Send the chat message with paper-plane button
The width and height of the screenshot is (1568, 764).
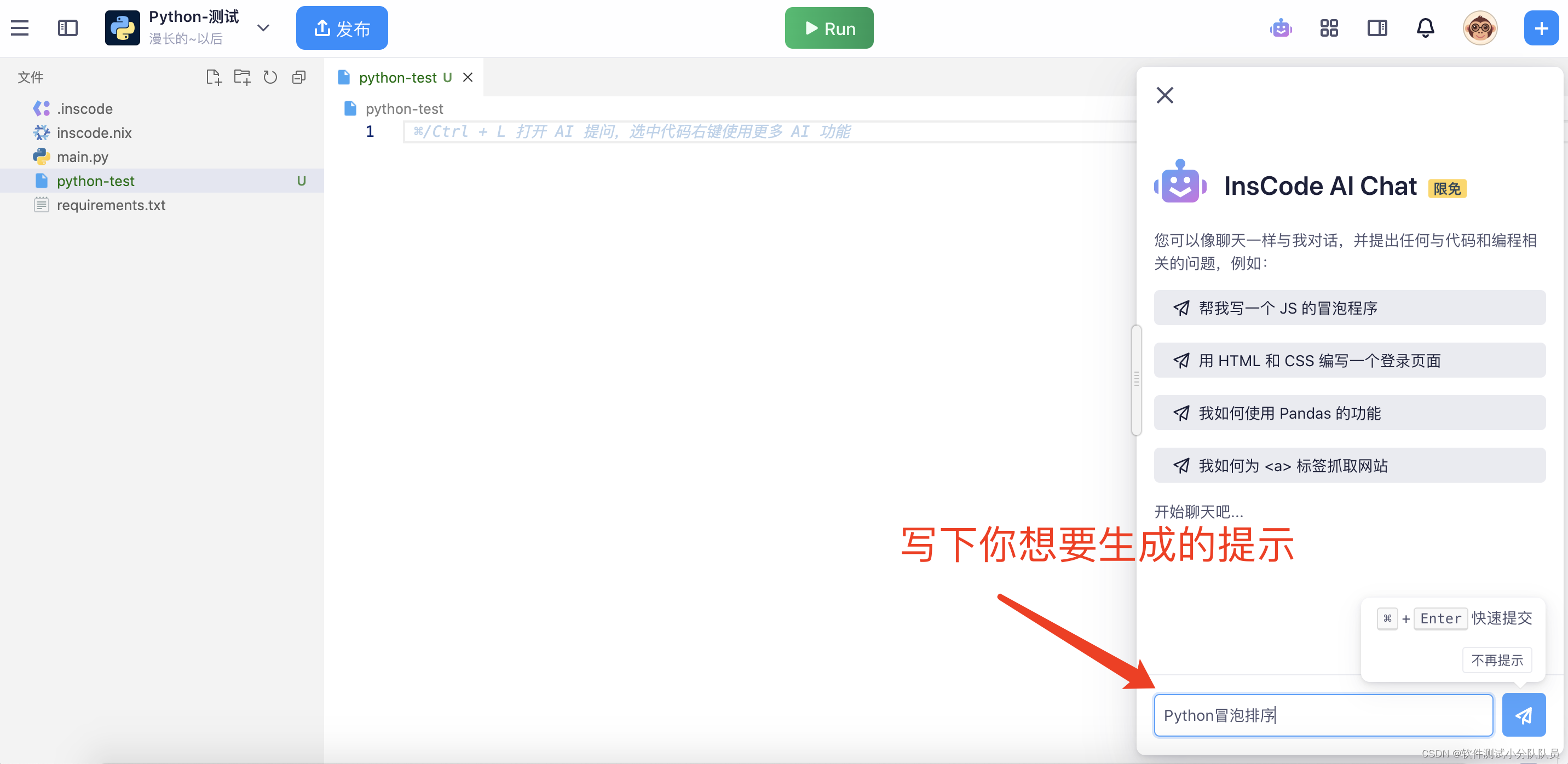(x=1523, y=715)
